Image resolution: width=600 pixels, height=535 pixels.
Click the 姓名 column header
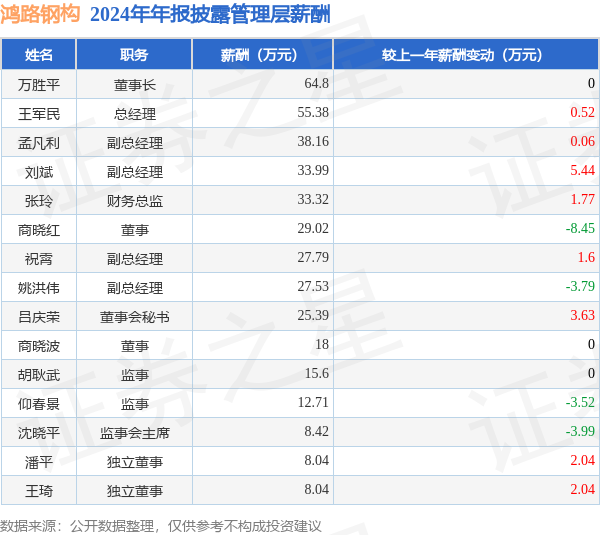tap(39, 55)
